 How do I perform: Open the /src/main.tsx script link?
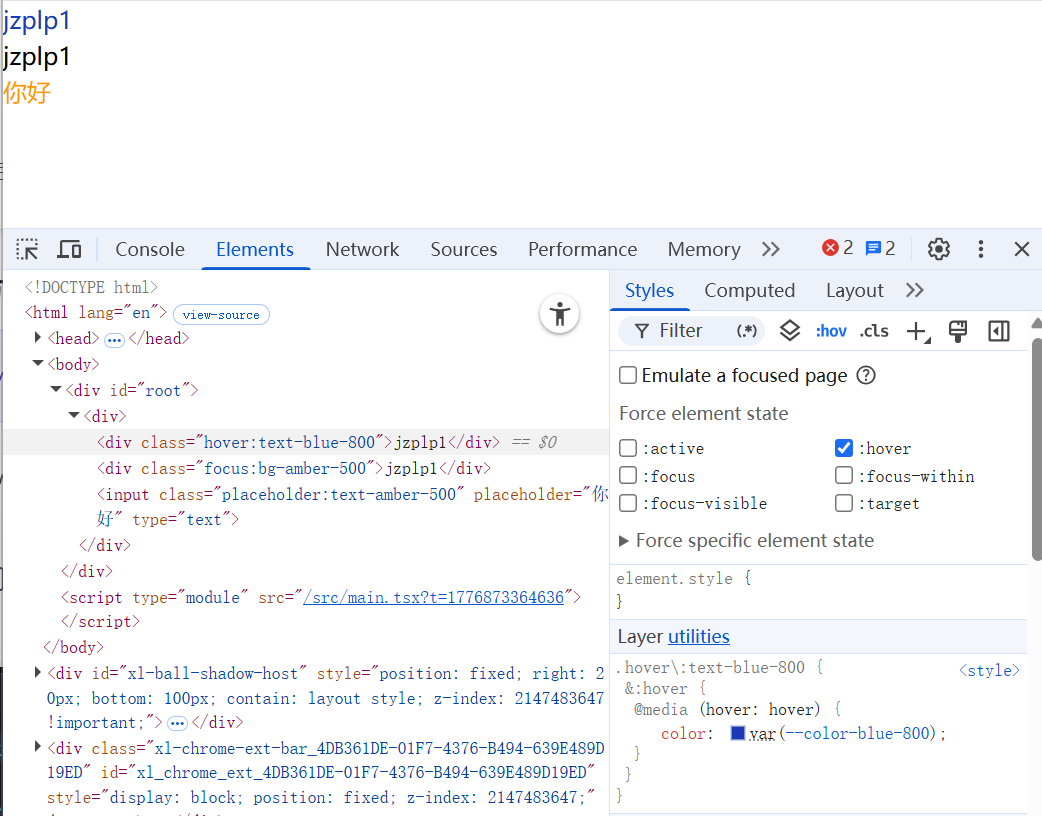point(433,597)
